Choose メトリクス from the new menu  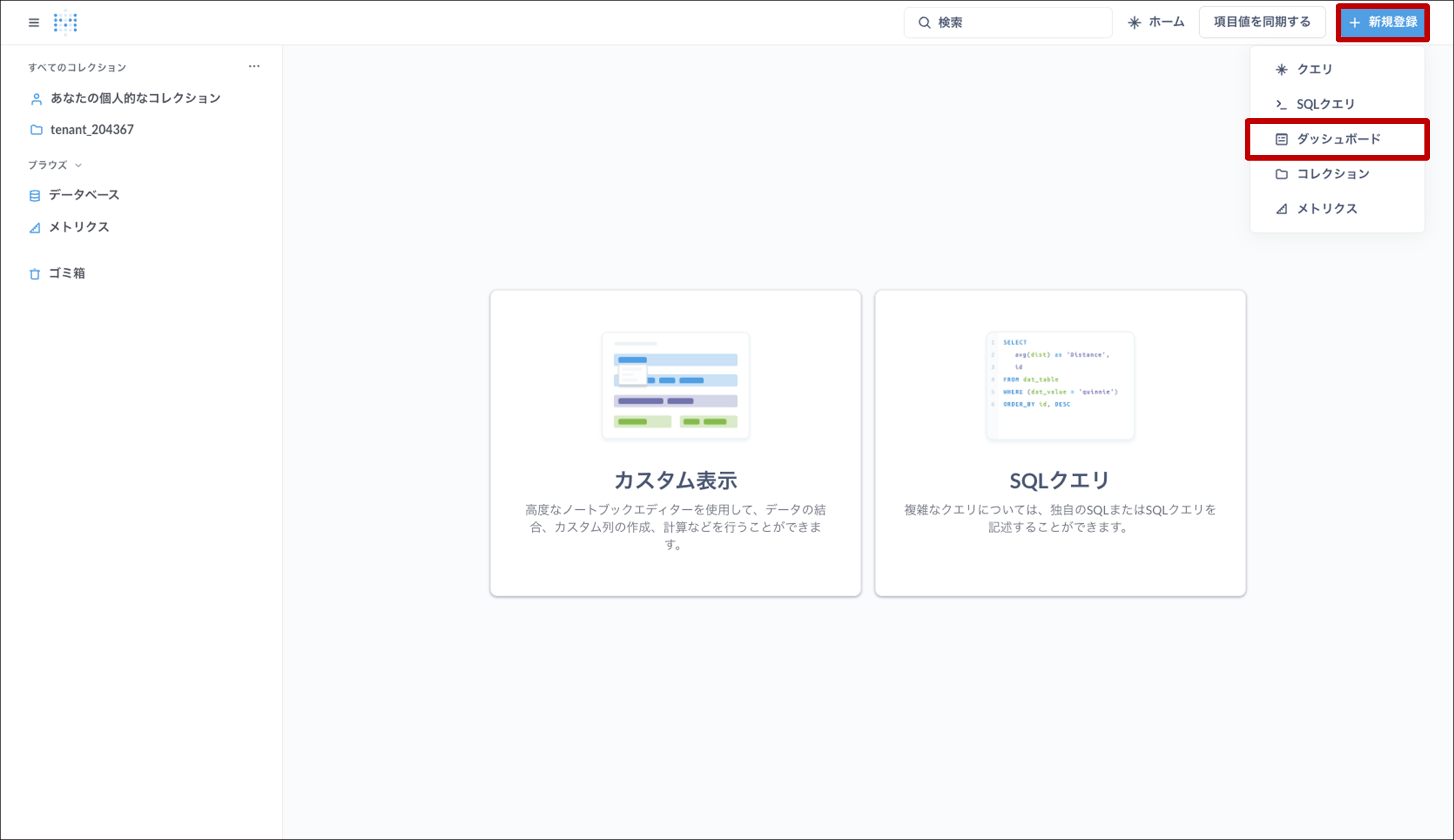pos(1337,209)
